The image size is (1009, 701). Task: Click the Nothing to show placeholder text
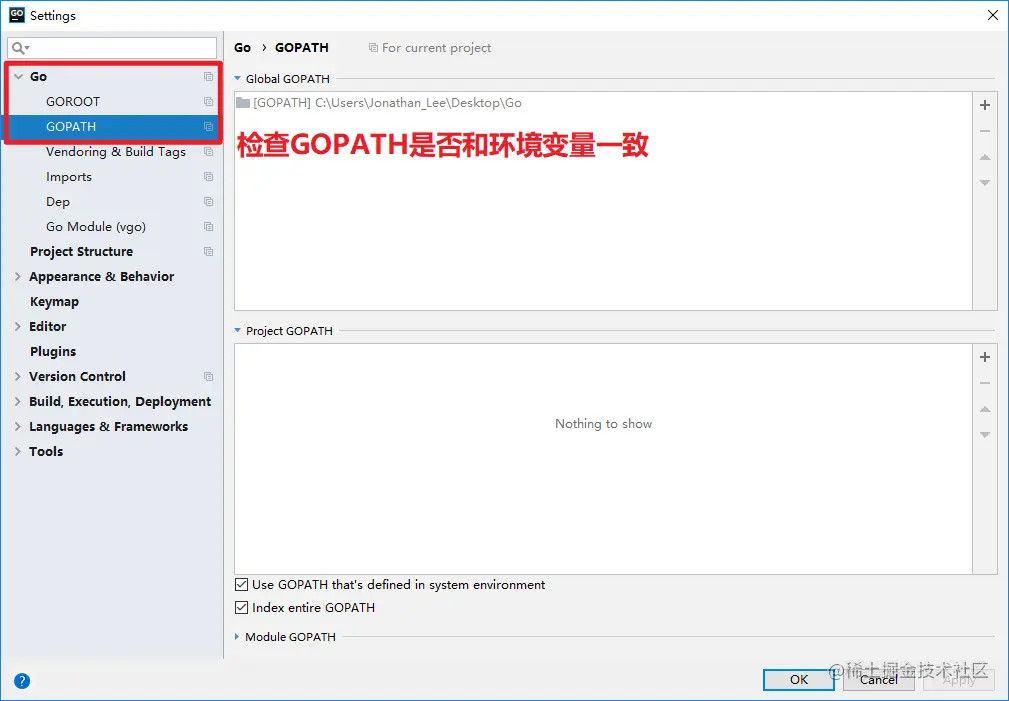coord(604,424)
